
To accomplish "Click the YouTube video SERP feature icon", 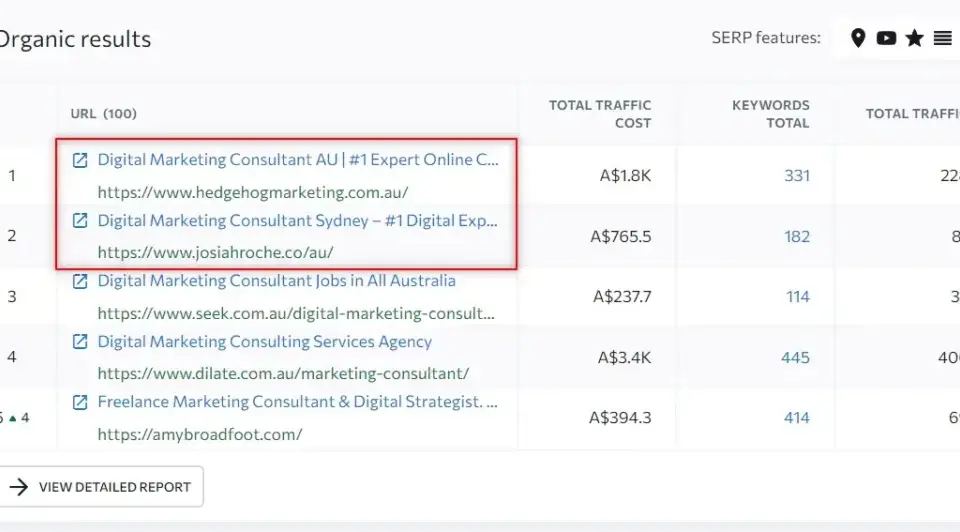I will click(886, 38).
